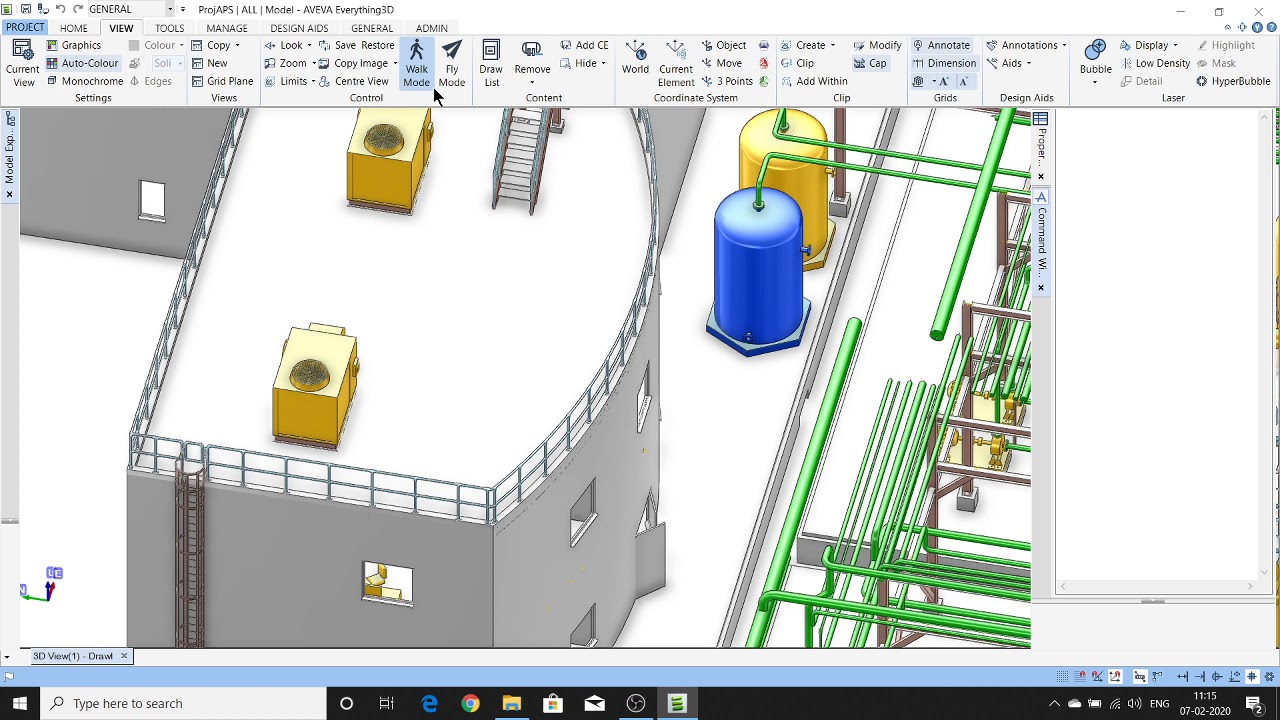This screenshot has width=1280, height=720.
Task: Click the Object coordinate system option
Action: pyautogui.click(x=723, y=45)
